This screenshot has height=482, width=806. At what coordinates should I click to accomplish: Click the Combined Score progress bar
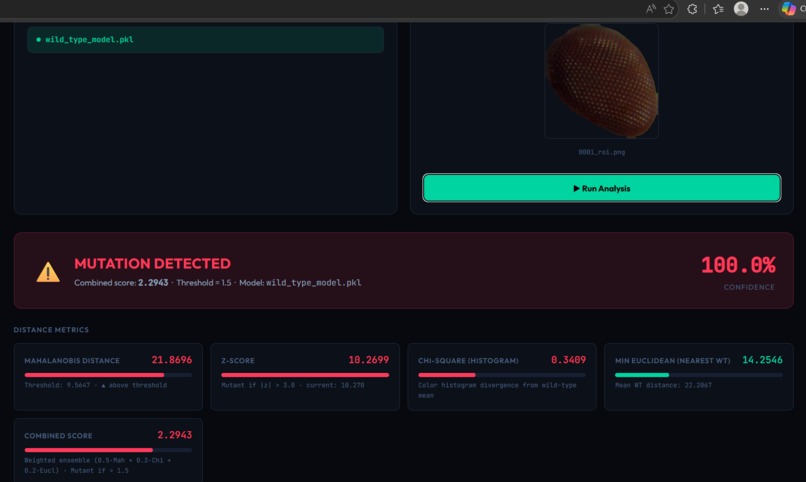pyautogui.click(x=108, y=450)
